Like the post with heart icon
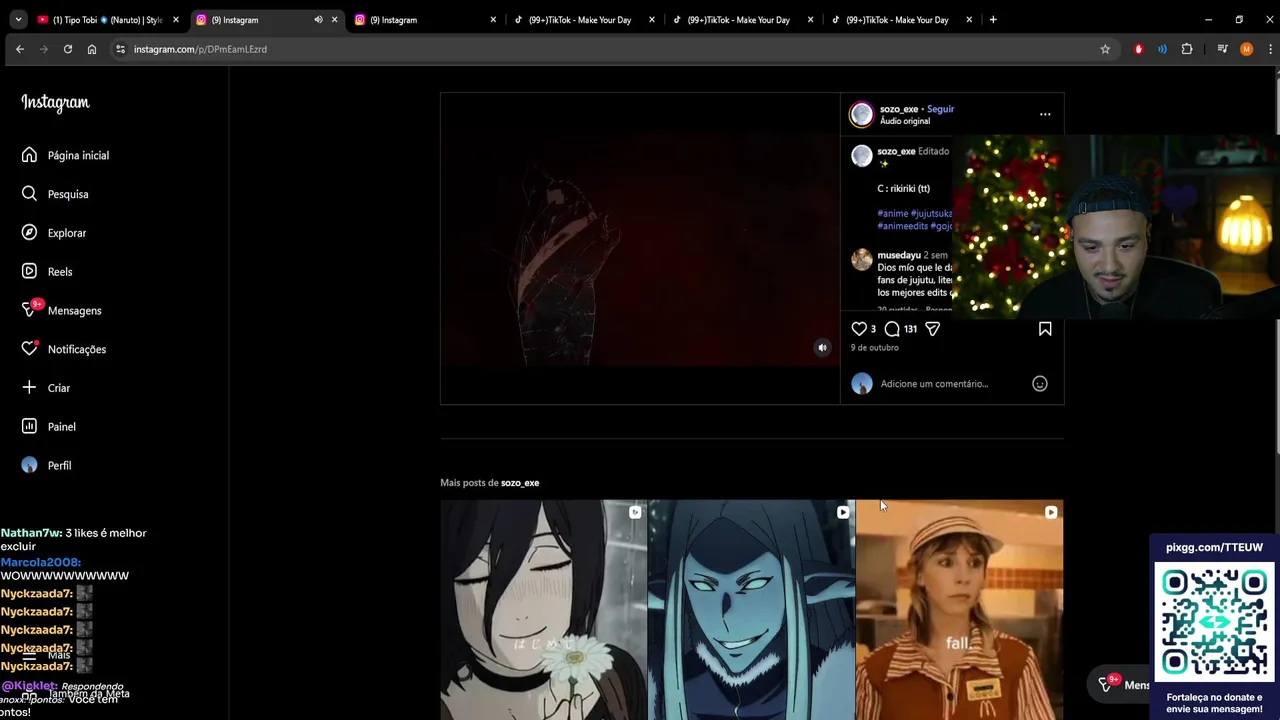This screenshot has height=720, width=1280. coord(859,328)
